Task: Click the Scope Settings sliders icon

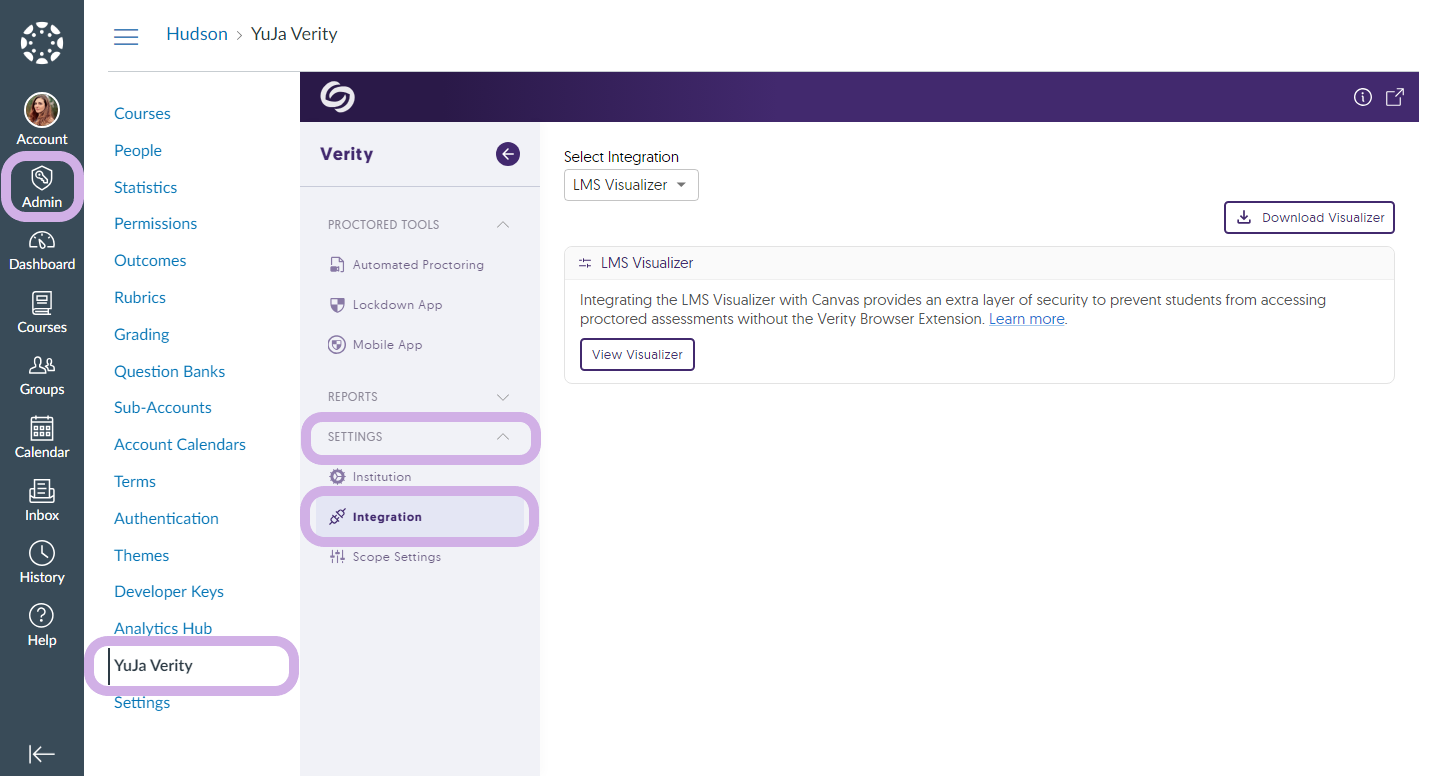Action: (x=337, y=557)
